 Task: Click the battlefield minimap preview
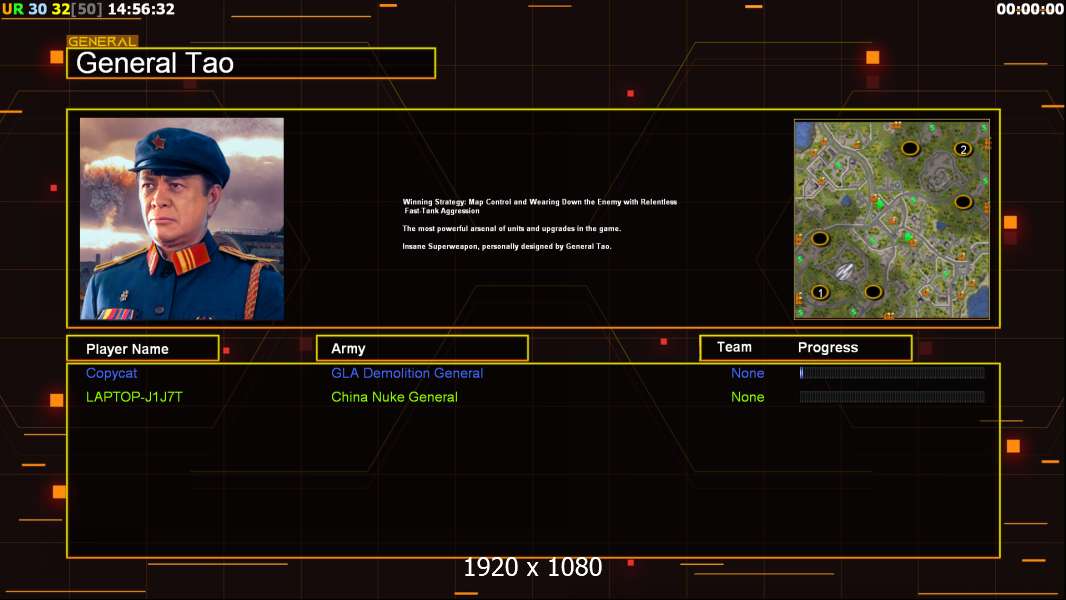pos(892,219)
